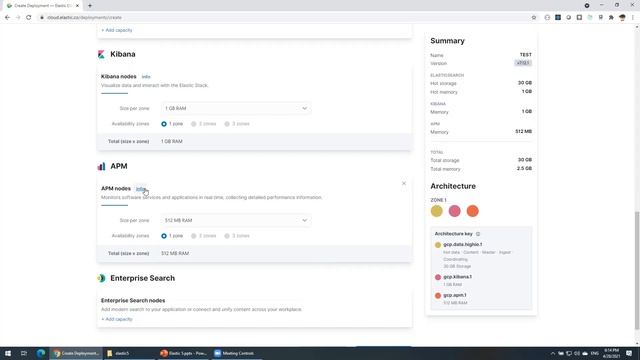Open Kibana size per zone dropdown
Viewport: 640px width, 360px height.
click(236, 109)
